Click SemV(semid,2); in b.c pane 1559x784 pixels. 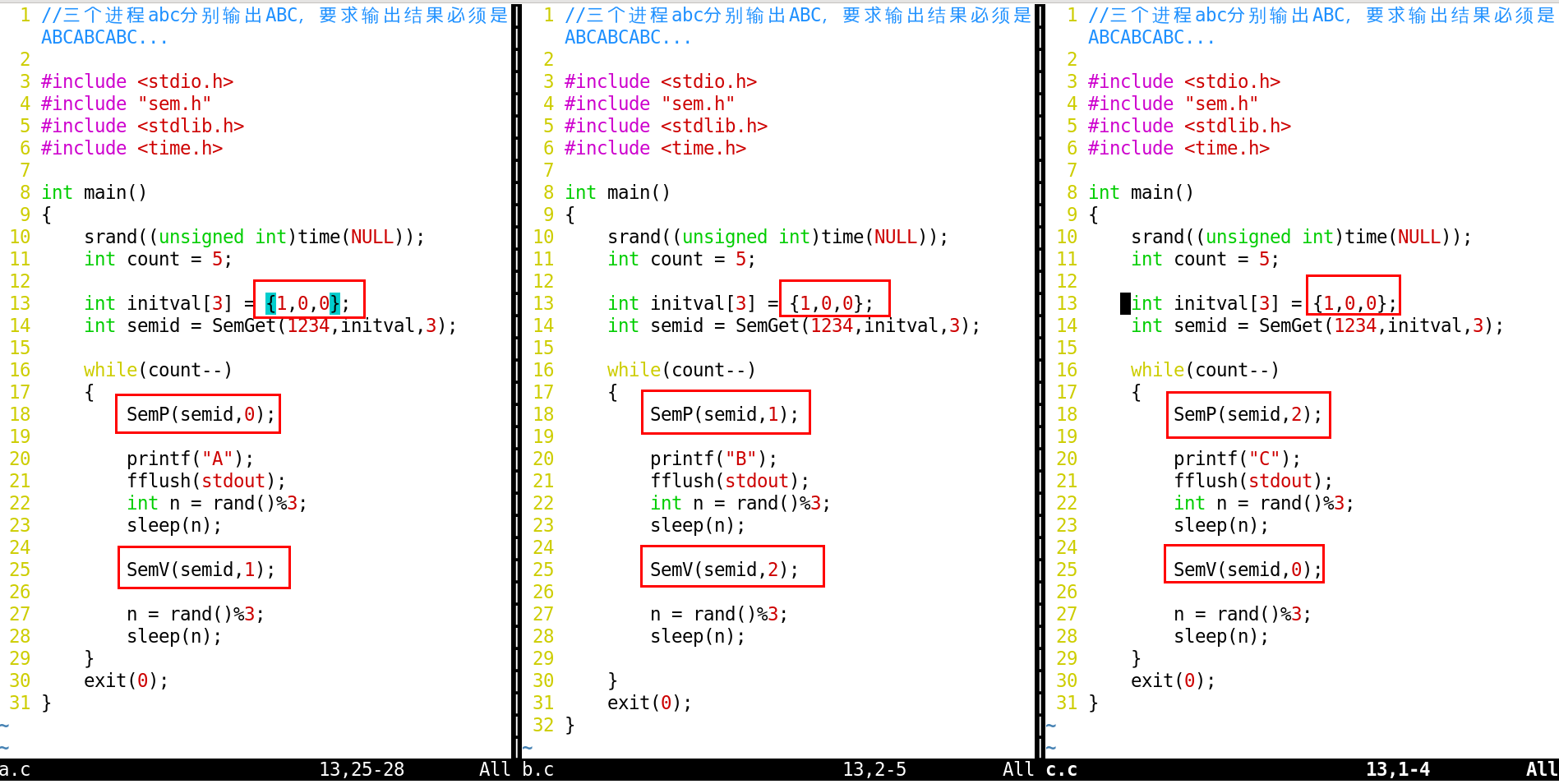click(x=724, y=570)
